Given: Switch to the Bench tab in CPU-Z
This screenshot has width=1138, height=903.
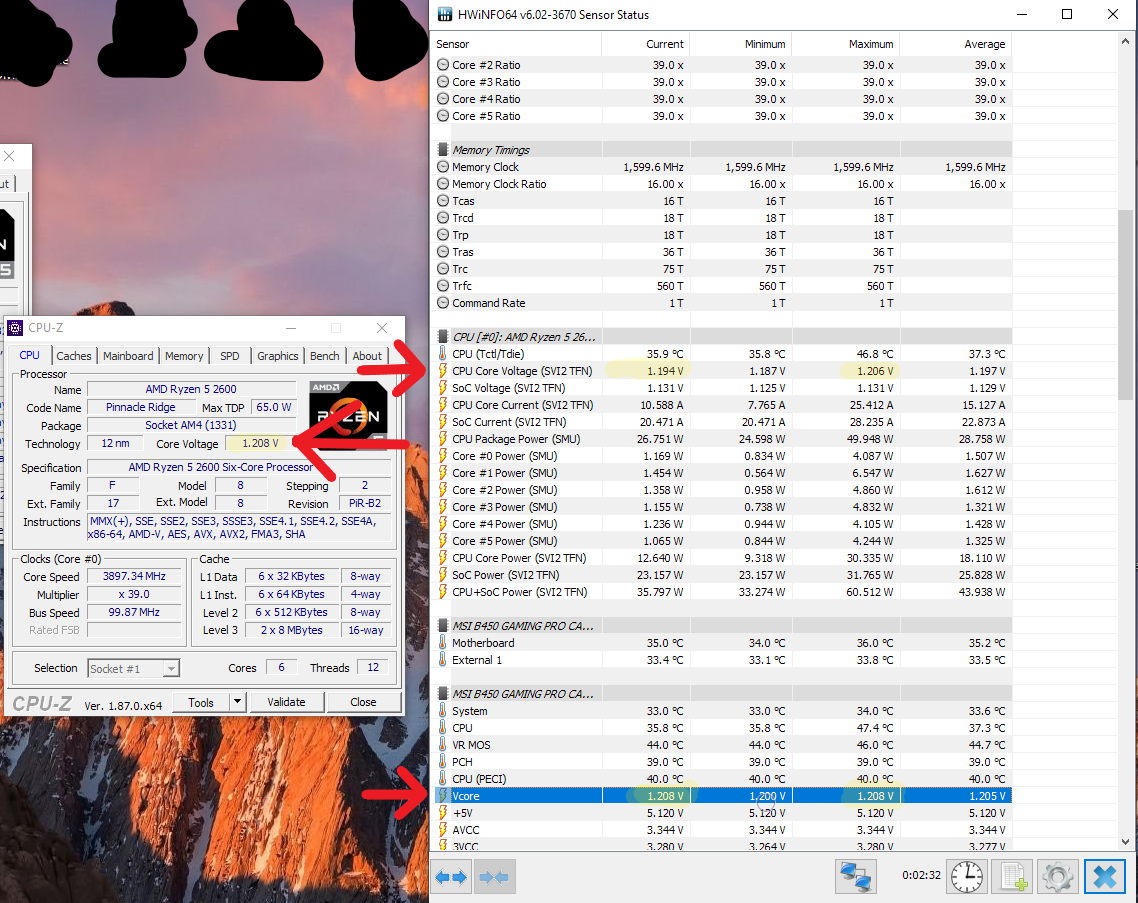Looking at the screenshot, I should (x=324, y=356).
